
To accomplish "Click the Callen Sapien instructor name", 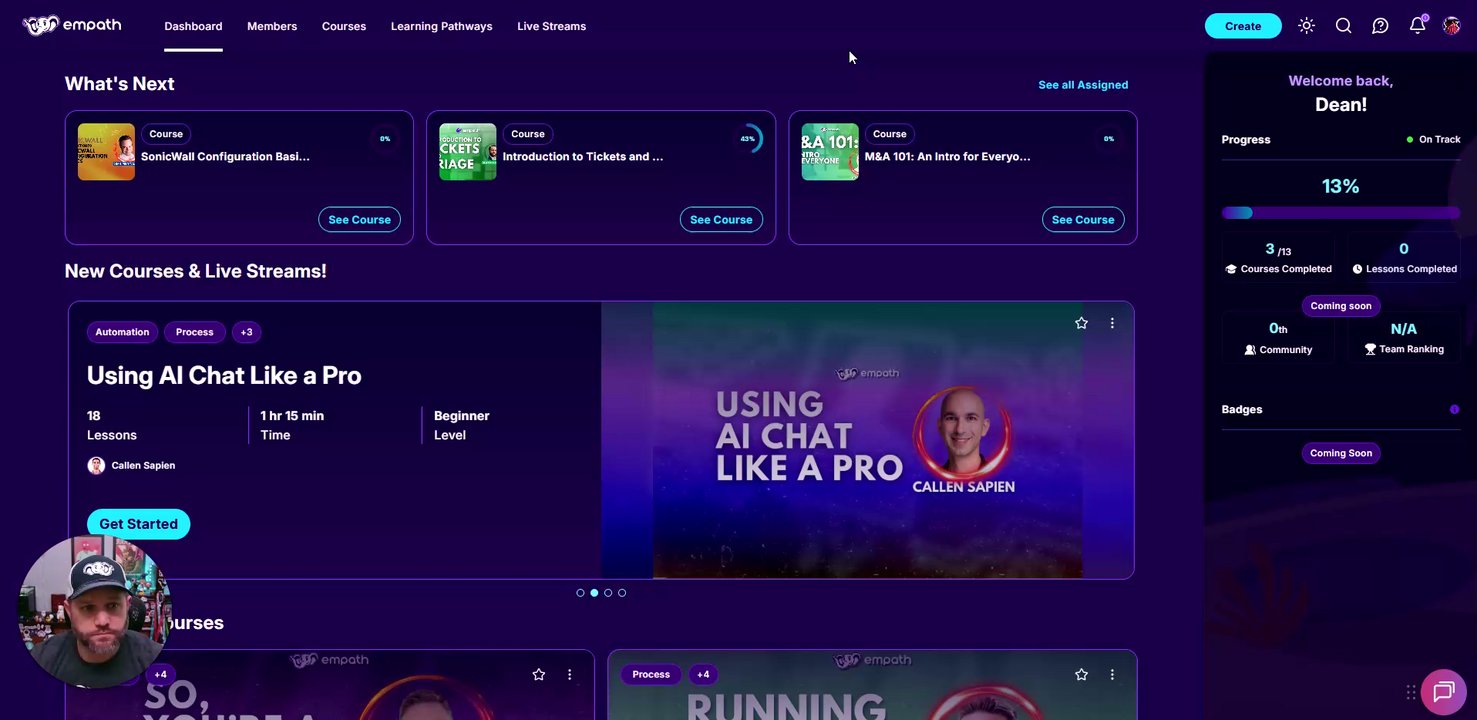I will 143,466.
